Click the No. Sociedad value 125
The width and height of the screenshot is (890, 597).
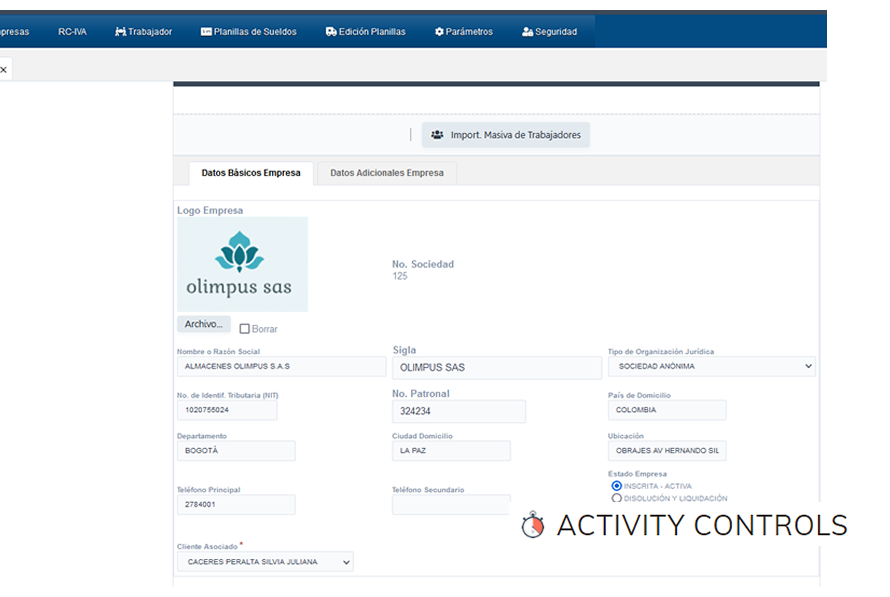click(400, 276)
